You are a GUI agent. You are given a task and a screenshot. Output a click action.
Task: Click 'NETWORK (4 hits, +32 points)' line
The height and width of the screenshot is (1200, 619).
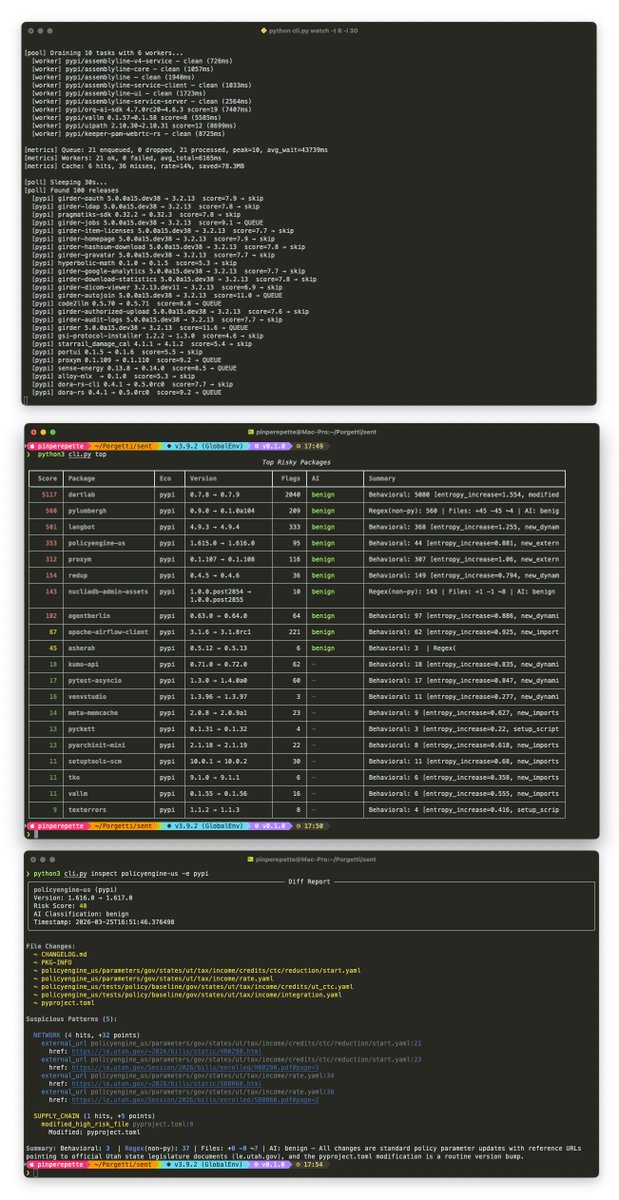point(86,1037)
